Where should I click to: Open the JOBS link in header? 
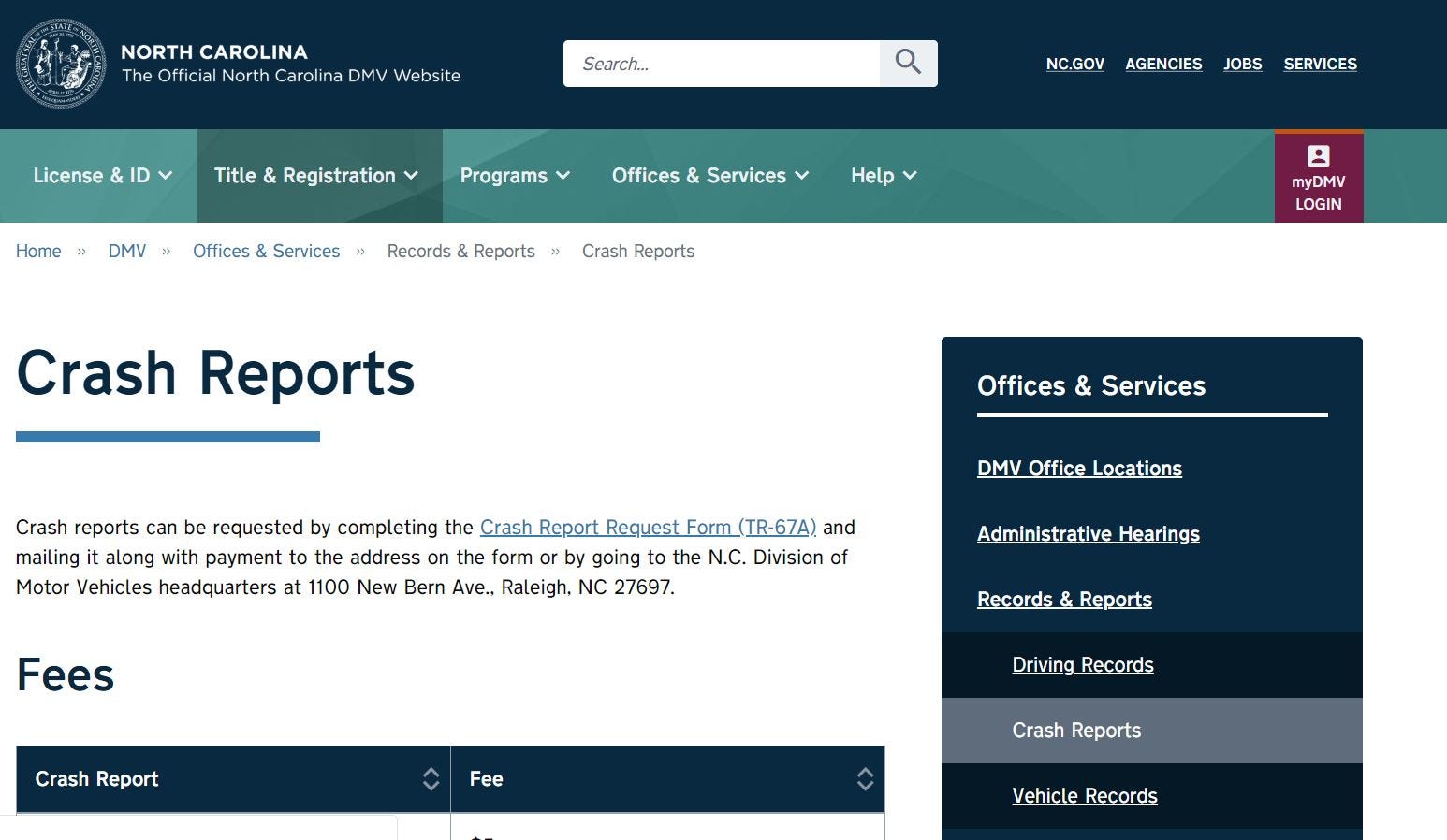(1242, 64)
